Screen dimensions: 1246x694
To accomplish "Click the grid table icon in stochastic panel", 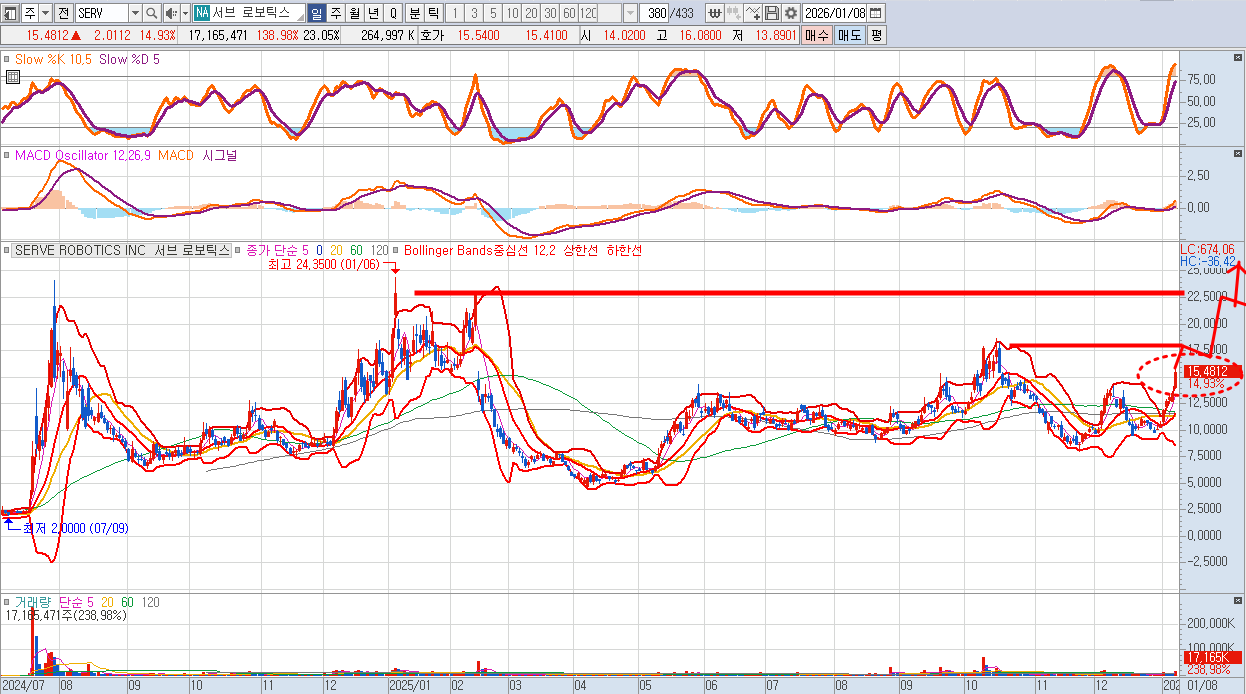I will point(12,77).
